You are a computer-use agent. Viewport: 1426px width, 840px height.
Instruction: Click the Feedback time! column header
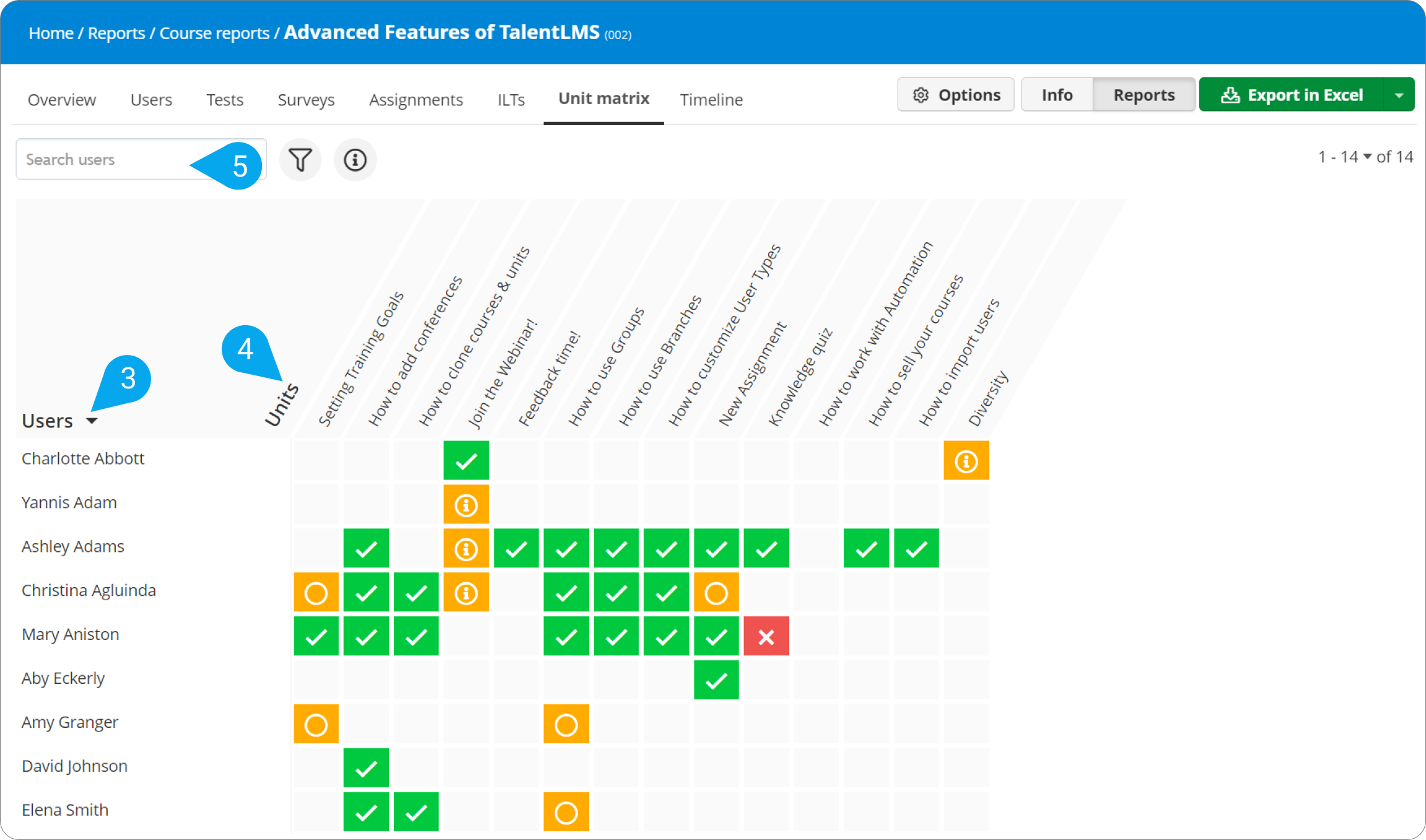coord(549,379)
